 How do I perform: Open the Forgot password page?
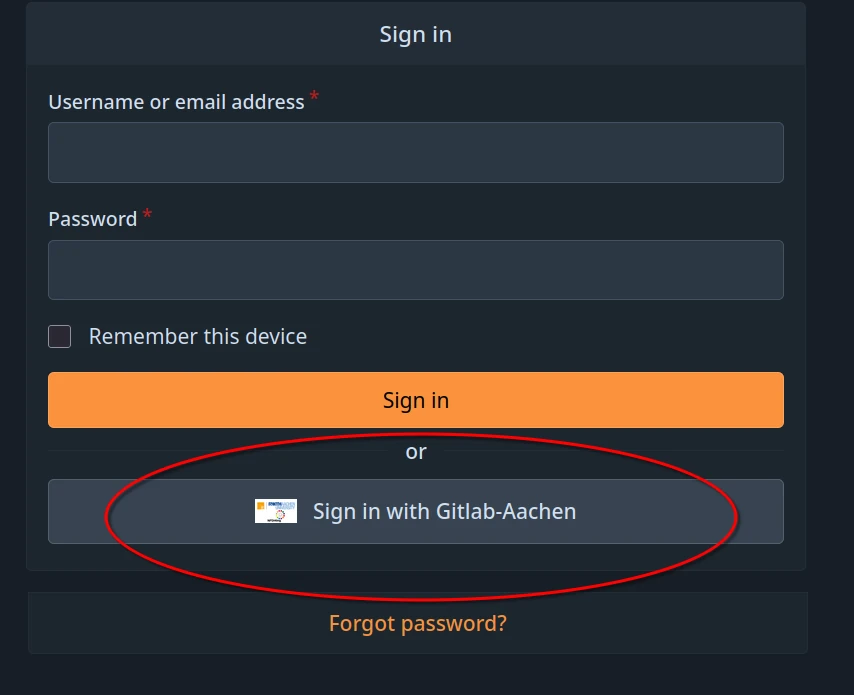coord(416,622)
